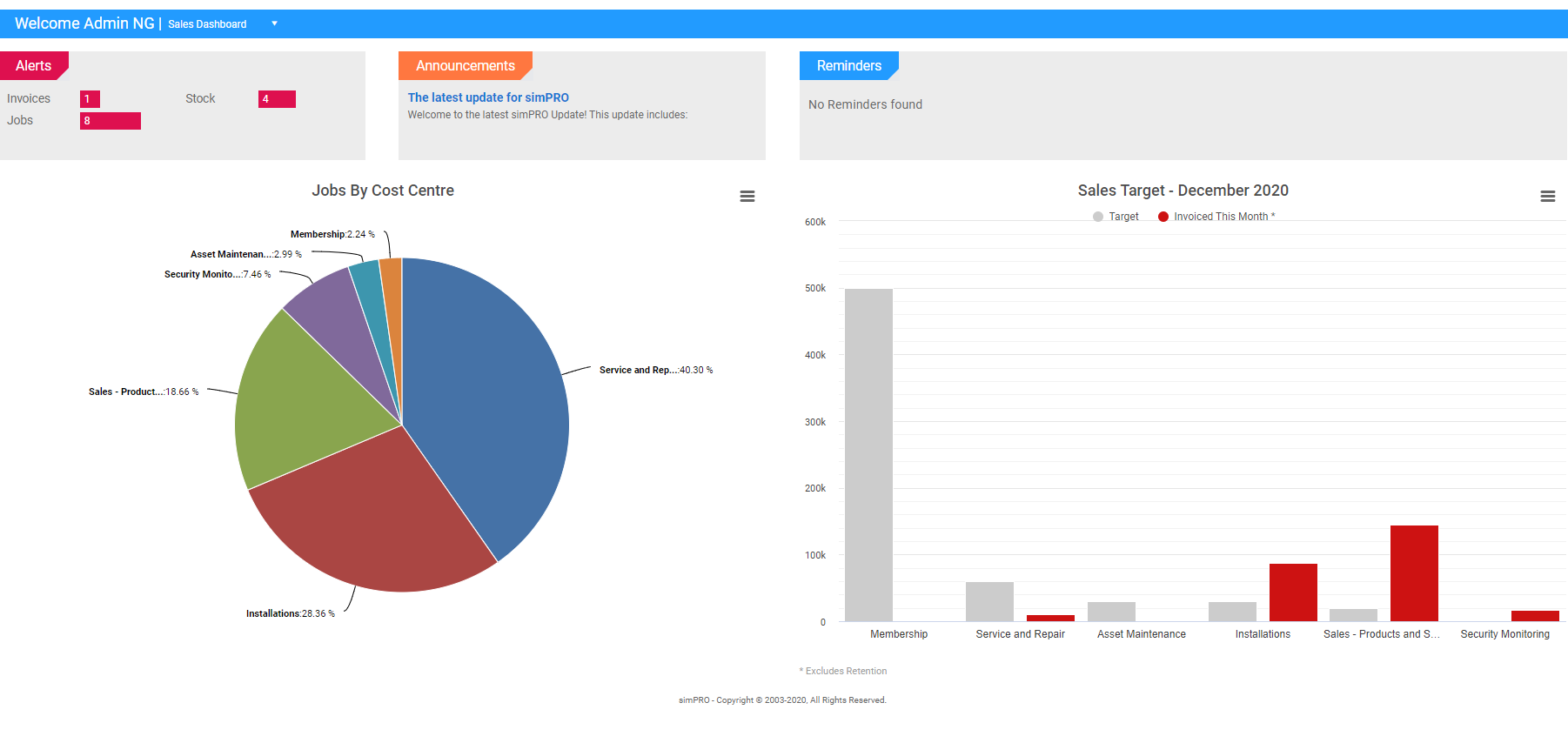Click the grey Membership target bar
The height and width of the screenshot is (743, 1568).
(868, 452)
